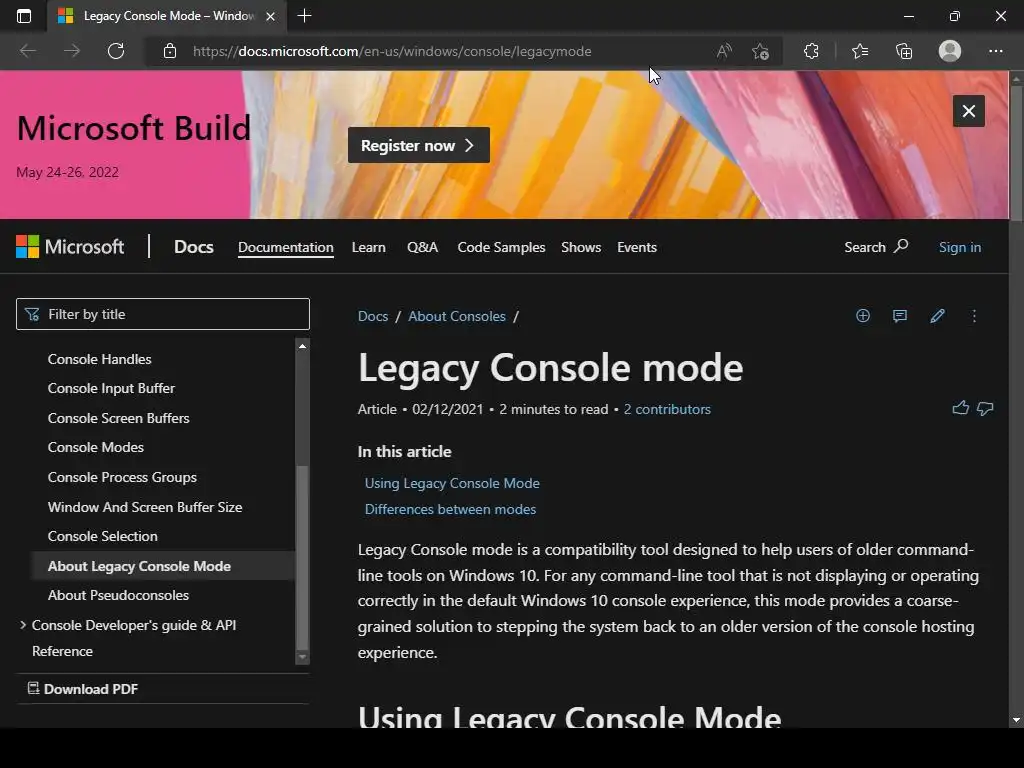Open a new tab with plus button

tap(304, 16)
